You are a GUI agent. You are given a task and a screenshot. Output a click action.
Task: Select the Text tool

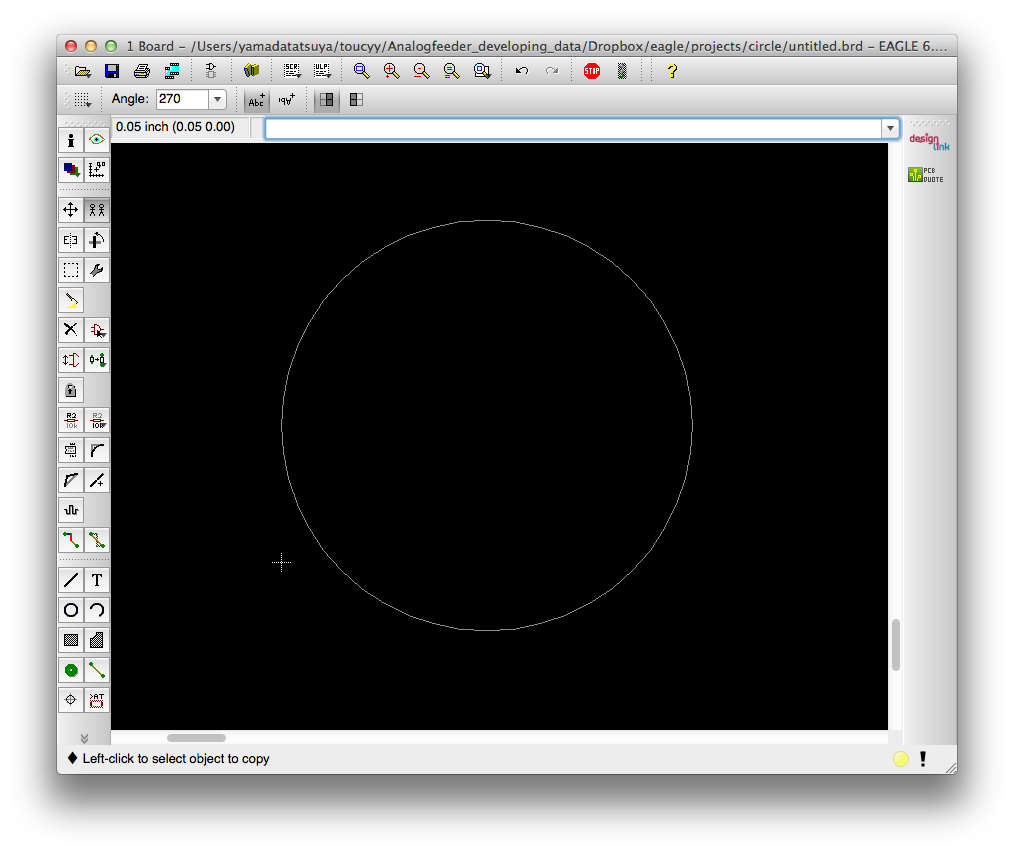click(97, 580)
